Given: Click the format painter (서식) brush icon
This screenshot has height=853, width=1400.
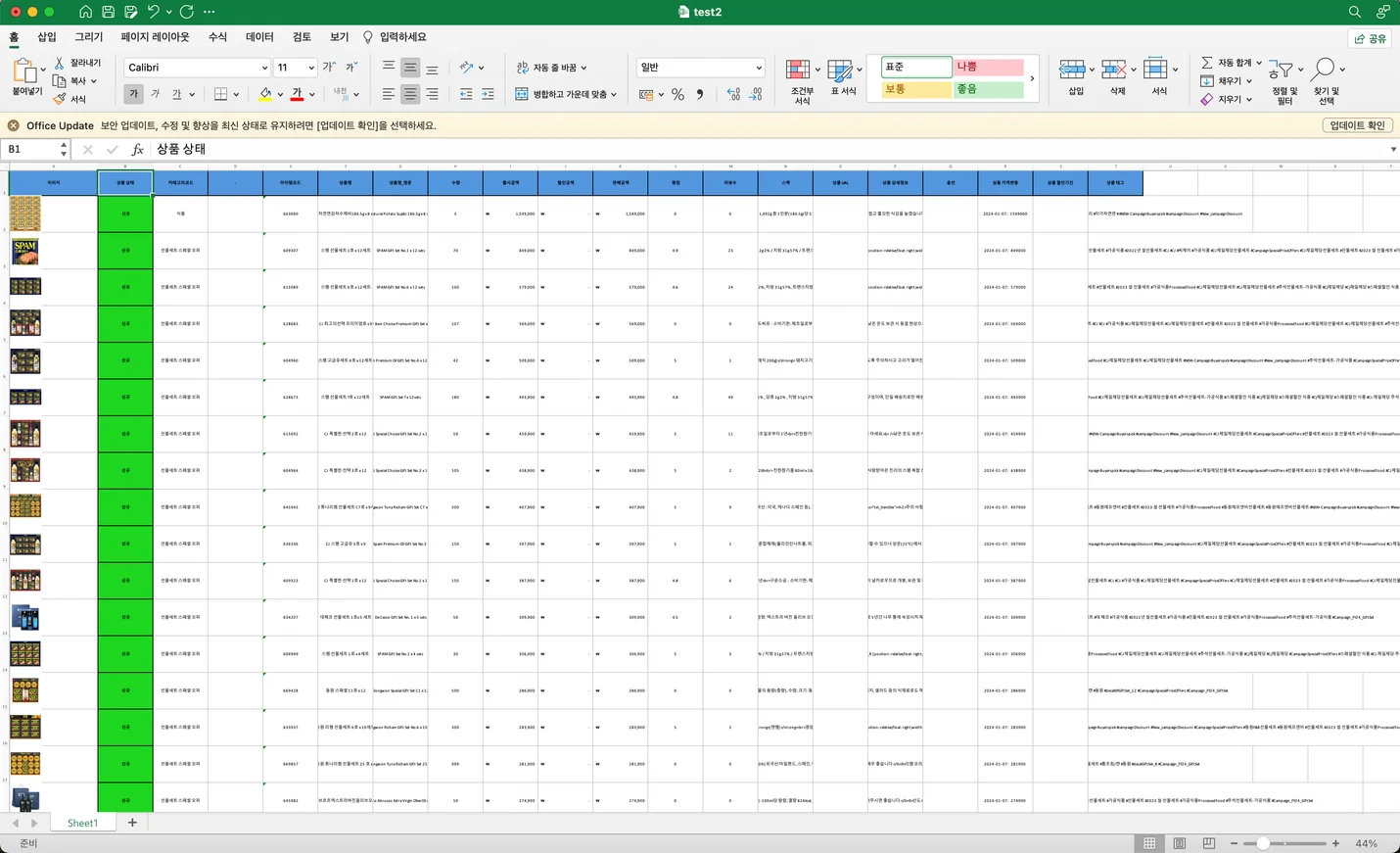Looking at the screenshot, I should 60,99.
